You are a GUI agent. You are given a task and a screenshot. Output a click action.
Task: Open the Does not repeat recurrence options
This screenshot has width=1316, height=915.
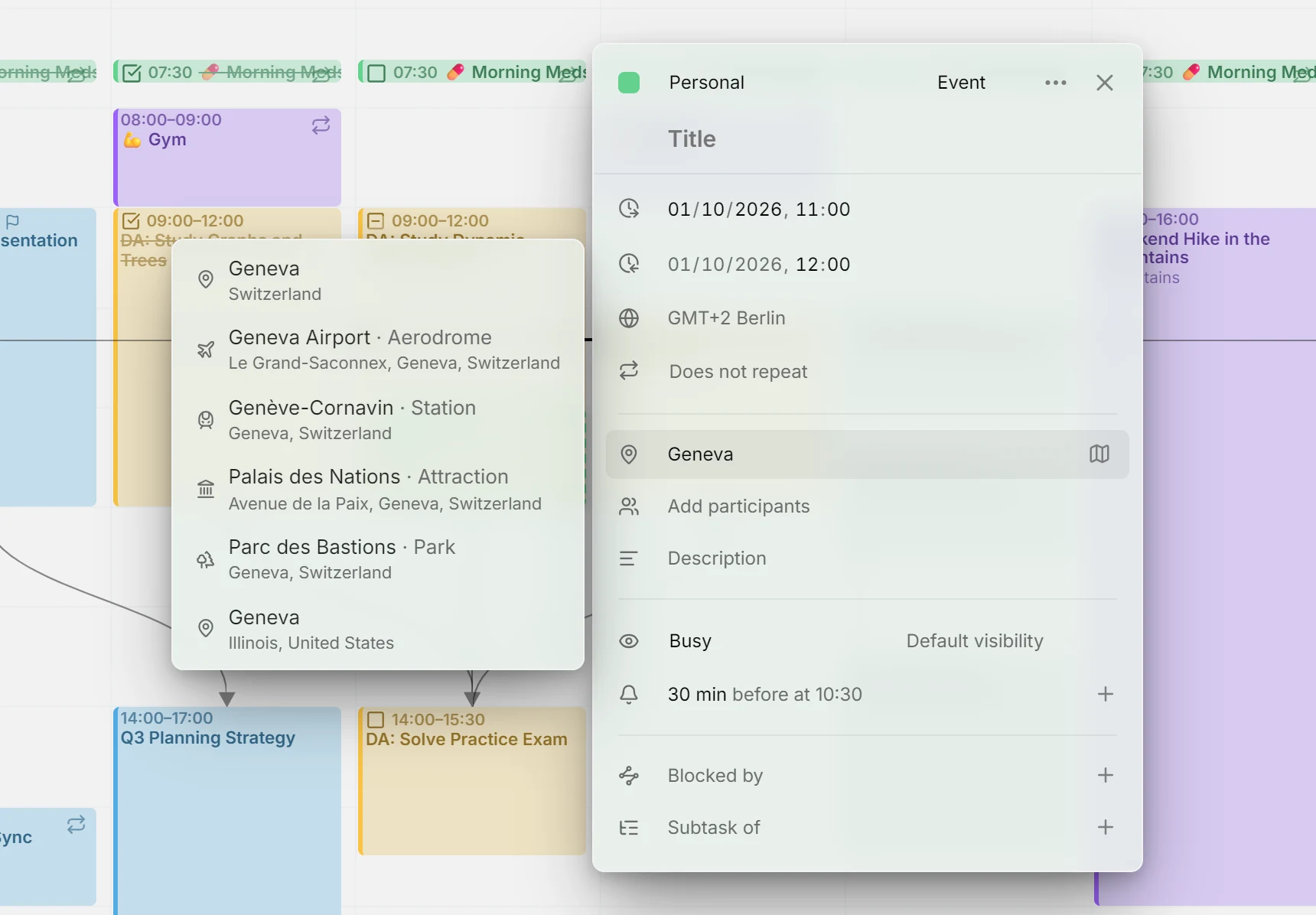(738, 372)
